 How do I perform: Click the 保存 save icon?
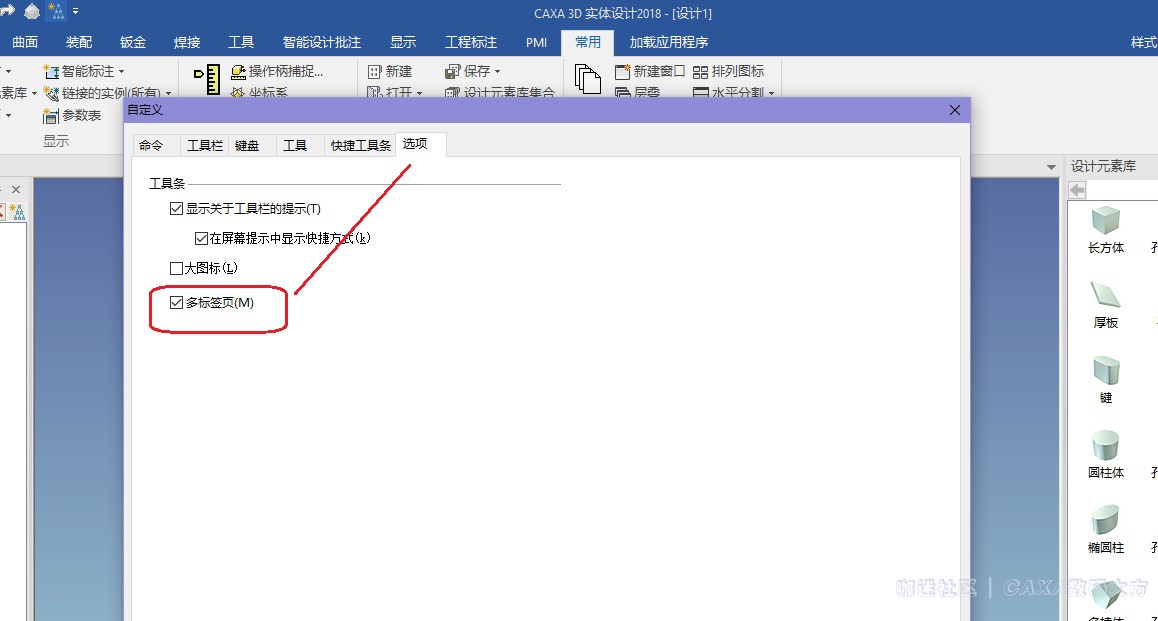[x=453, y=72]
